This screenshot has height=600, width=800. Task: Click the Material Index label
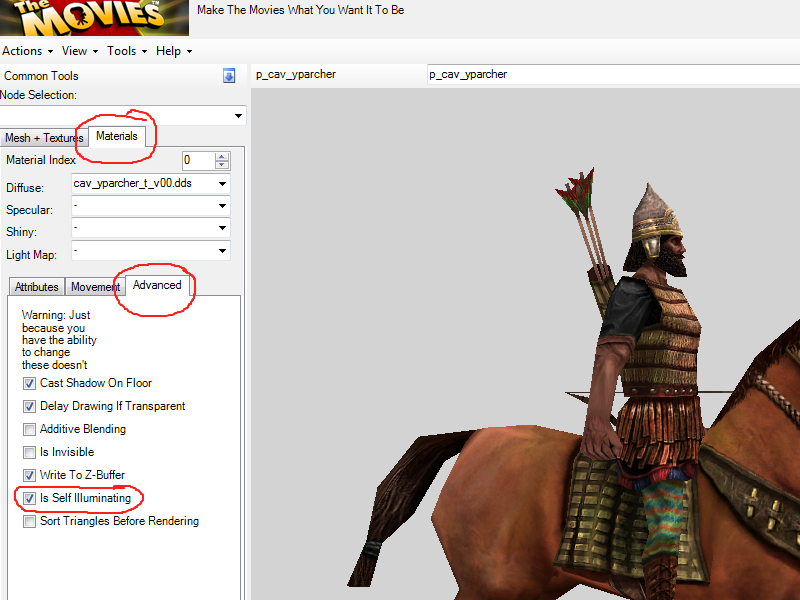point(41,160)
